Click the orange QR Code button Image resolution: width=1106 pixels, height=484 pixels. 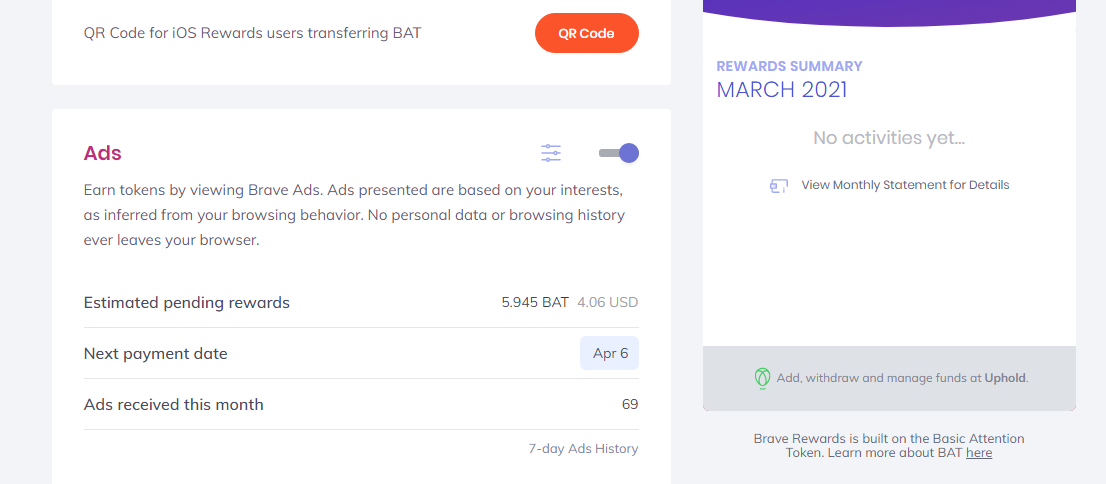(x=586, y=33)
